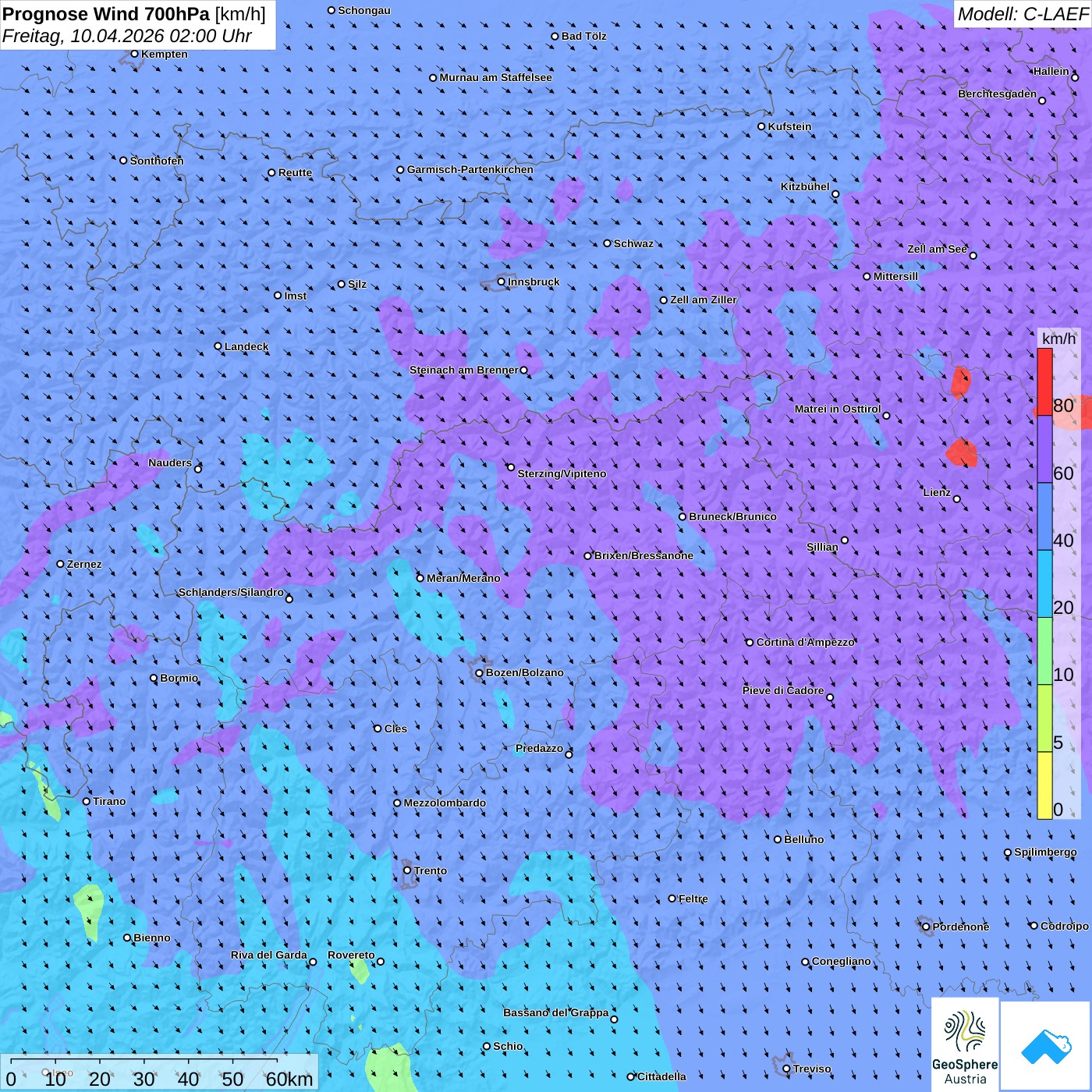Click the 'Pieve di Cadore' label

(x=783, y=690)
